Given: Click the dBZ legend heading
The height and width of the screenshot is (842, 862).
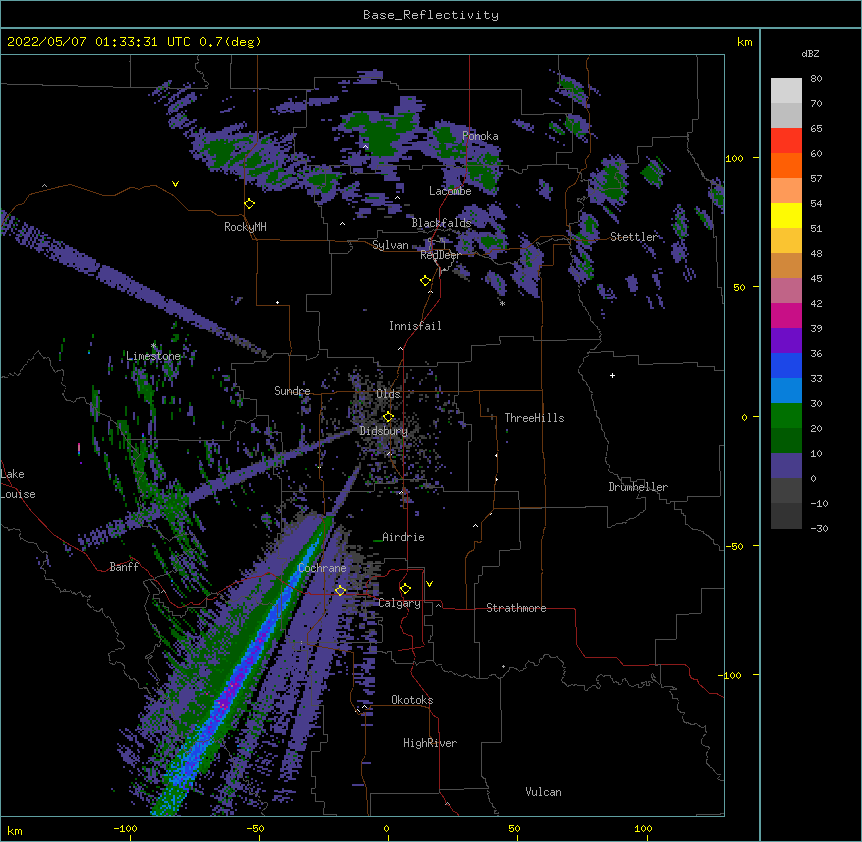Looking at the screenshot, I should pos(810,53).
